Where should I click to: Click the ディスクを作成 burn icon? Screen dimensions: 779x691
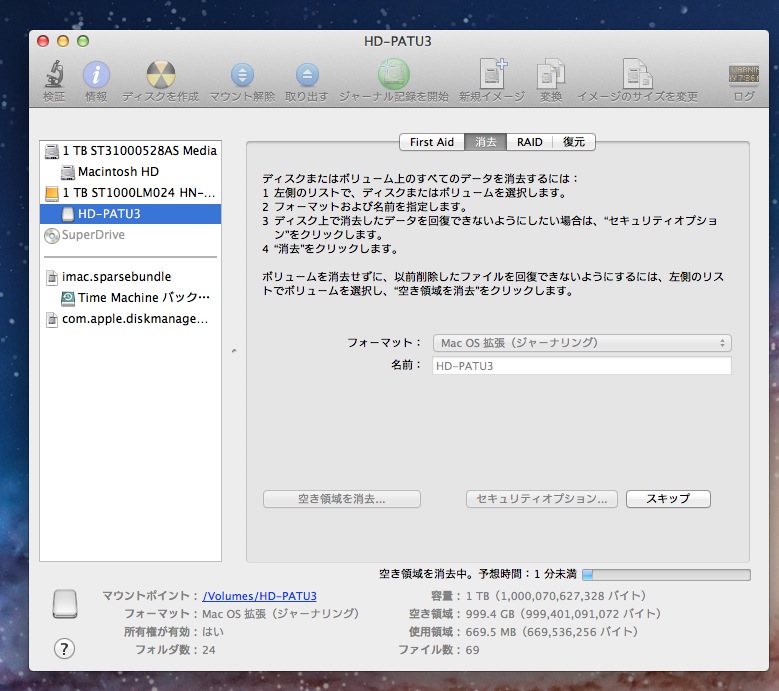[160, 75]
